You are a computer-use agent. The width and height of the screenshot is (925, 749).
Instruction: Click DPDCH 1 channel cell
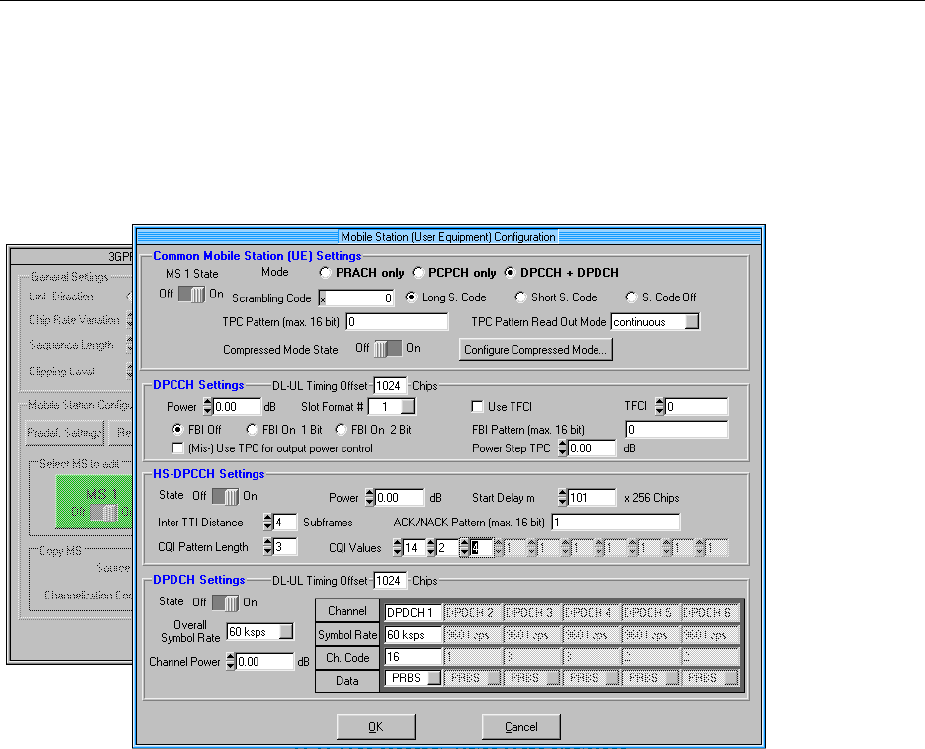click(x=413, y=613)
